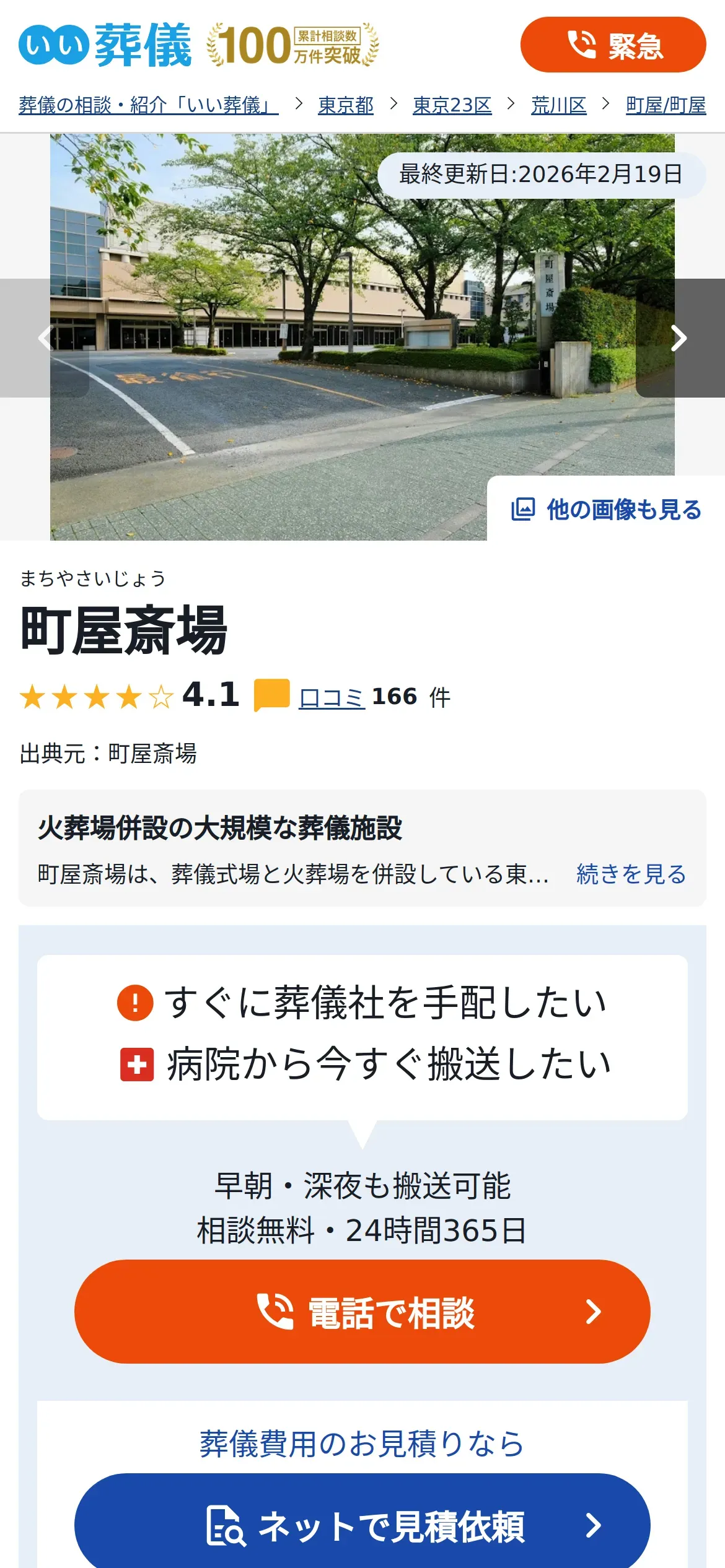The height and width of the screenshot is (1568, 725).
Task: Go to 荒川区 breadcrumb
Action: click(x=559, y=105)
